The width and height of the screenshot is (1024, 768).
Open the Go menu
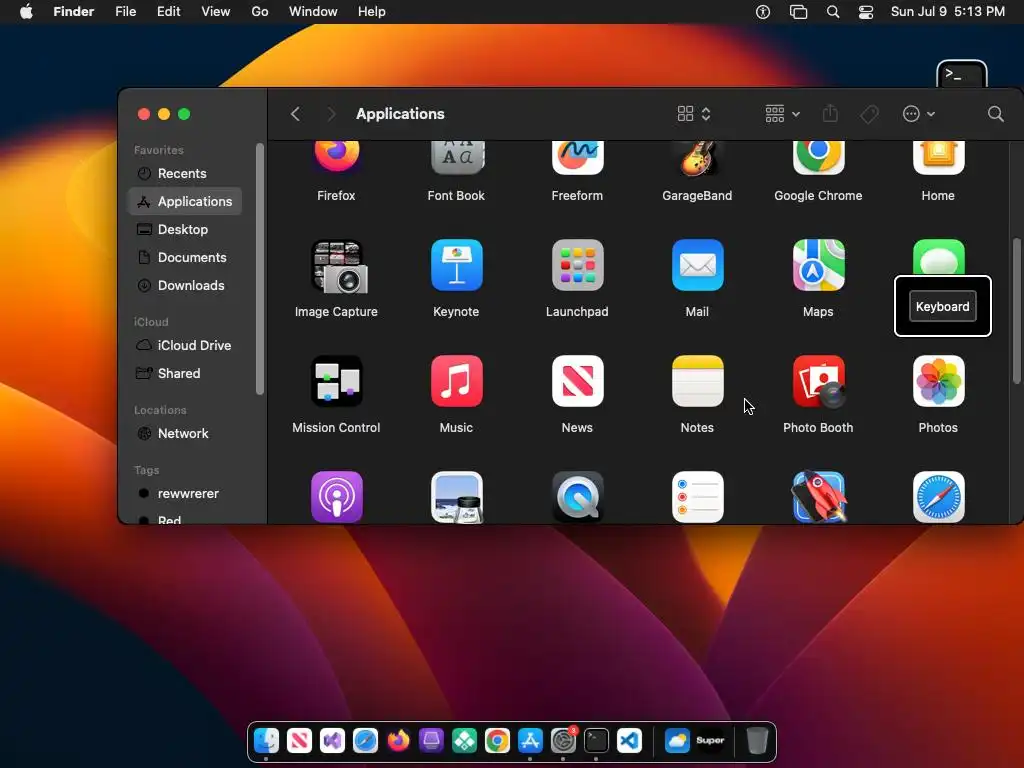(260, 12)
